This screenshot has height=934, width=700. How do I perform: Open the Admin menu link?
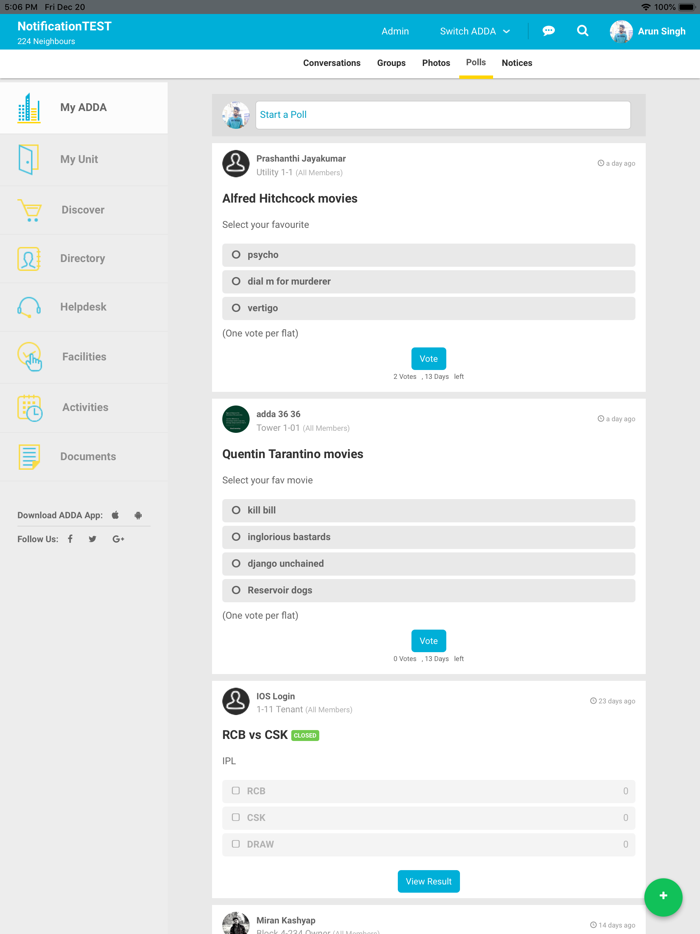(x=395, y=31)
